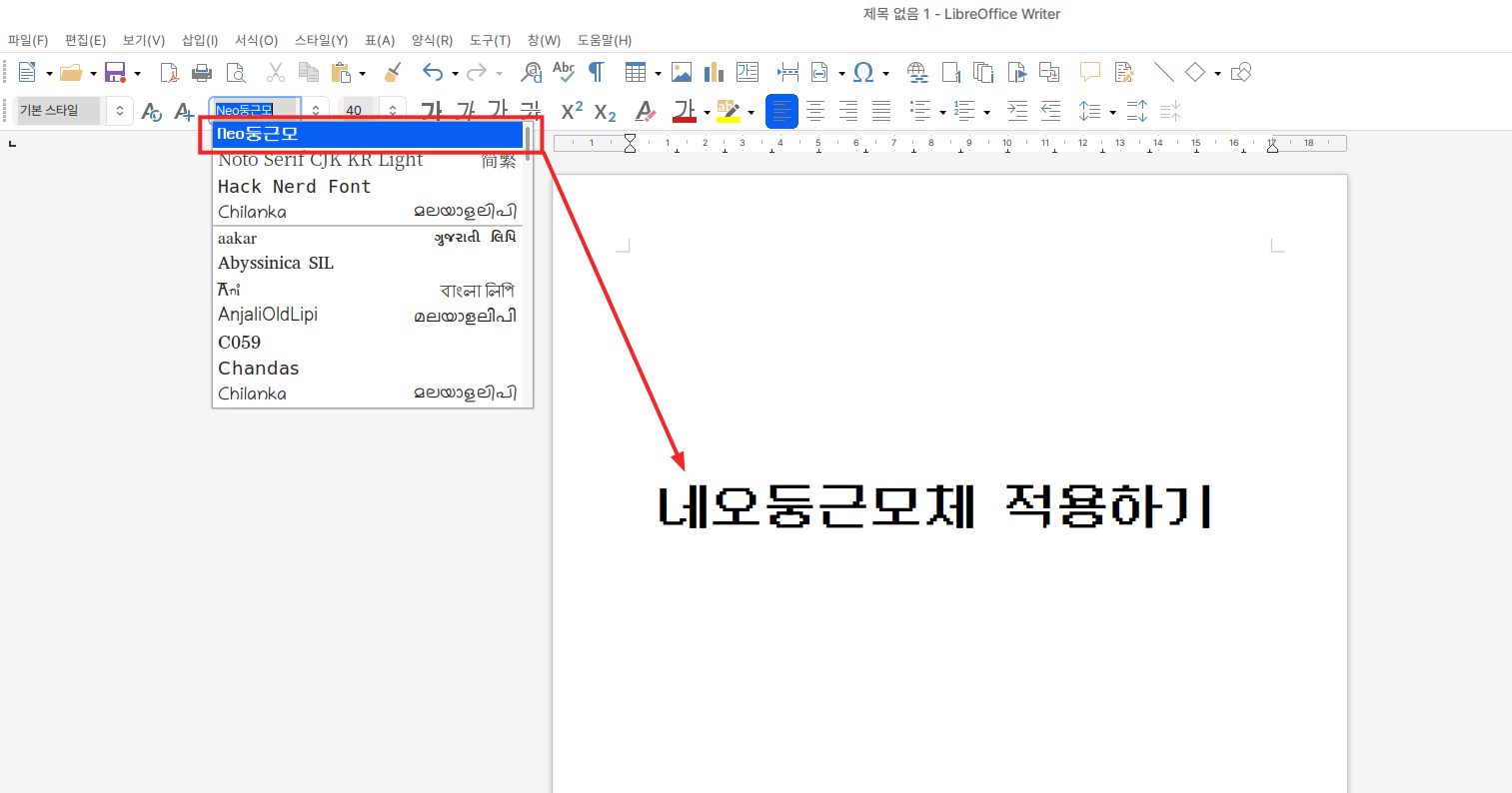Select Abyssinica SIL in the font list
This screenshot has width=1512, height=793.
point(276,263)
